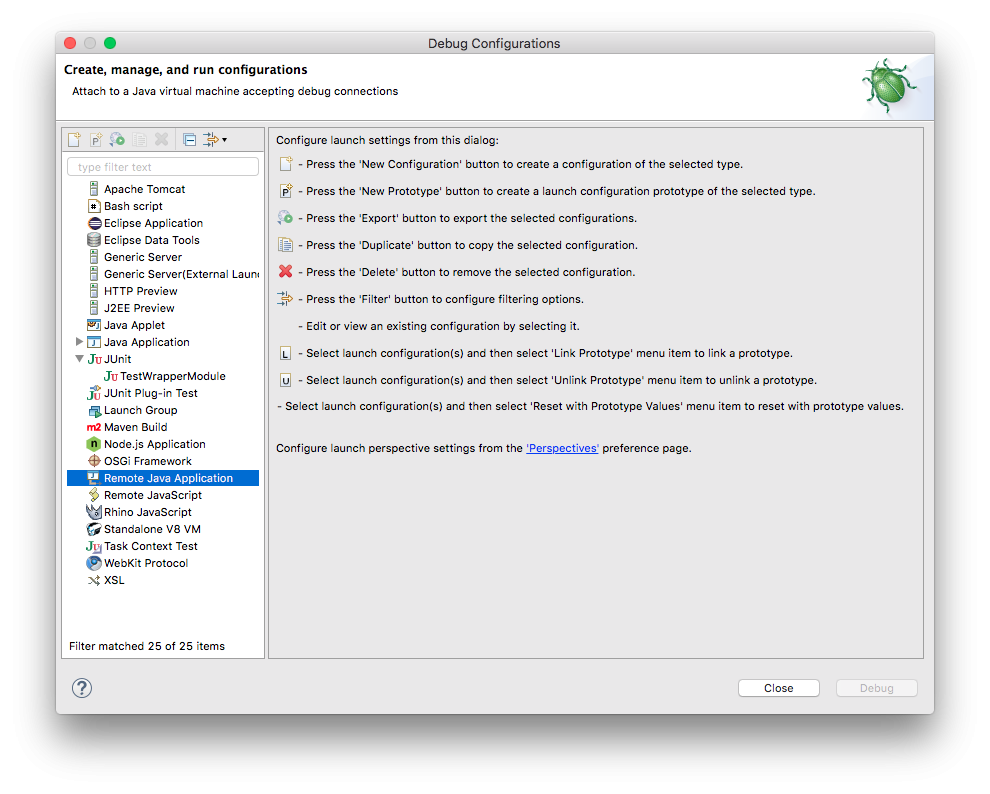990x794 pixels.
Task: Select the TestWrapperModule JUnit configuration
Action: tap(172, 376)
